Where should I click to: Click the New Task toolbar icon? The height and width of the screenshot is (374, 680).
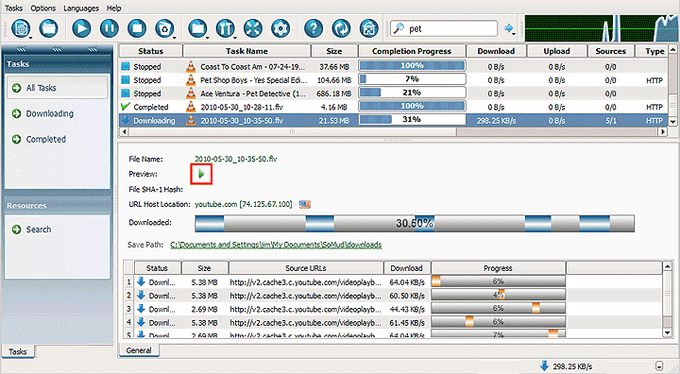[x=20, y=29]
